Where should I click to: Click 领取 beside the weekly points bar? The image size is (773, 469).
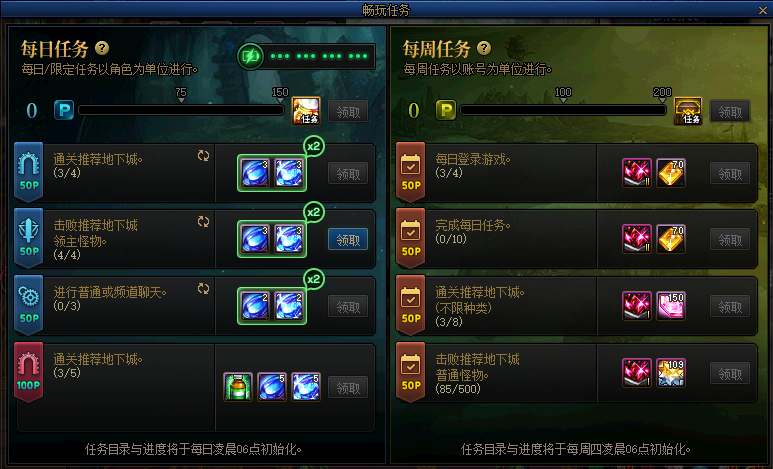[x=730, y=112]
